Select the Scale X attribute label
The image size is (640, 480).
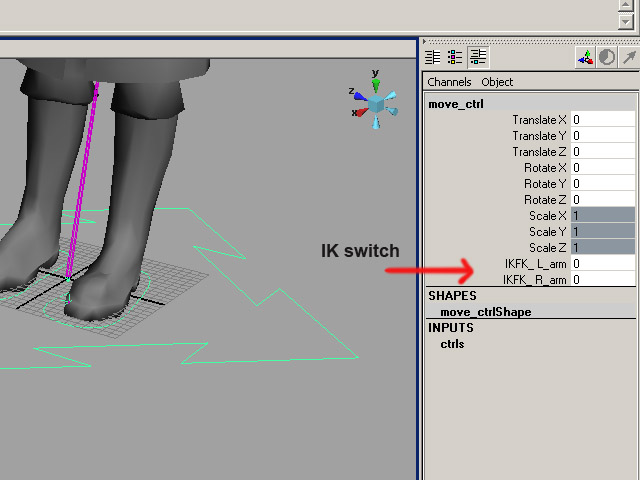pyautogui.click(x=548, y=216)
